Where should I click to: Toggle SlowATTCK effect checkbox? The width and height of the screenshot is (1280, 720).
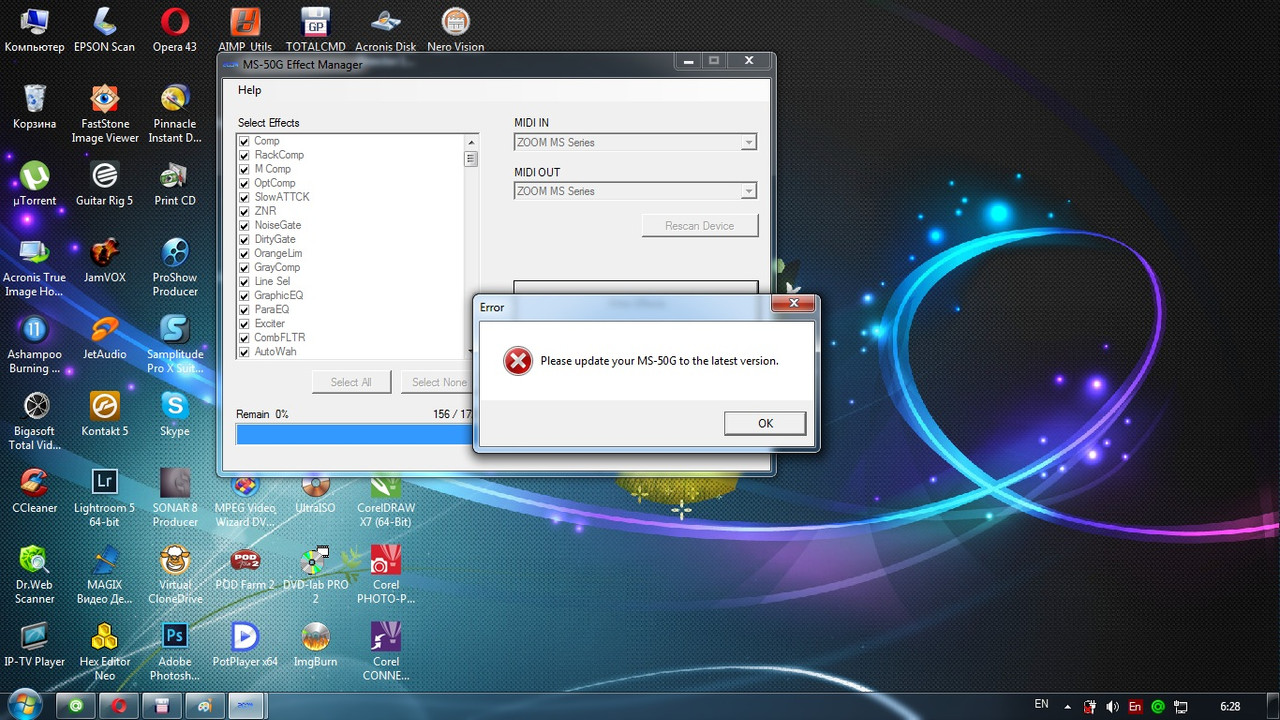coord(244,197)
